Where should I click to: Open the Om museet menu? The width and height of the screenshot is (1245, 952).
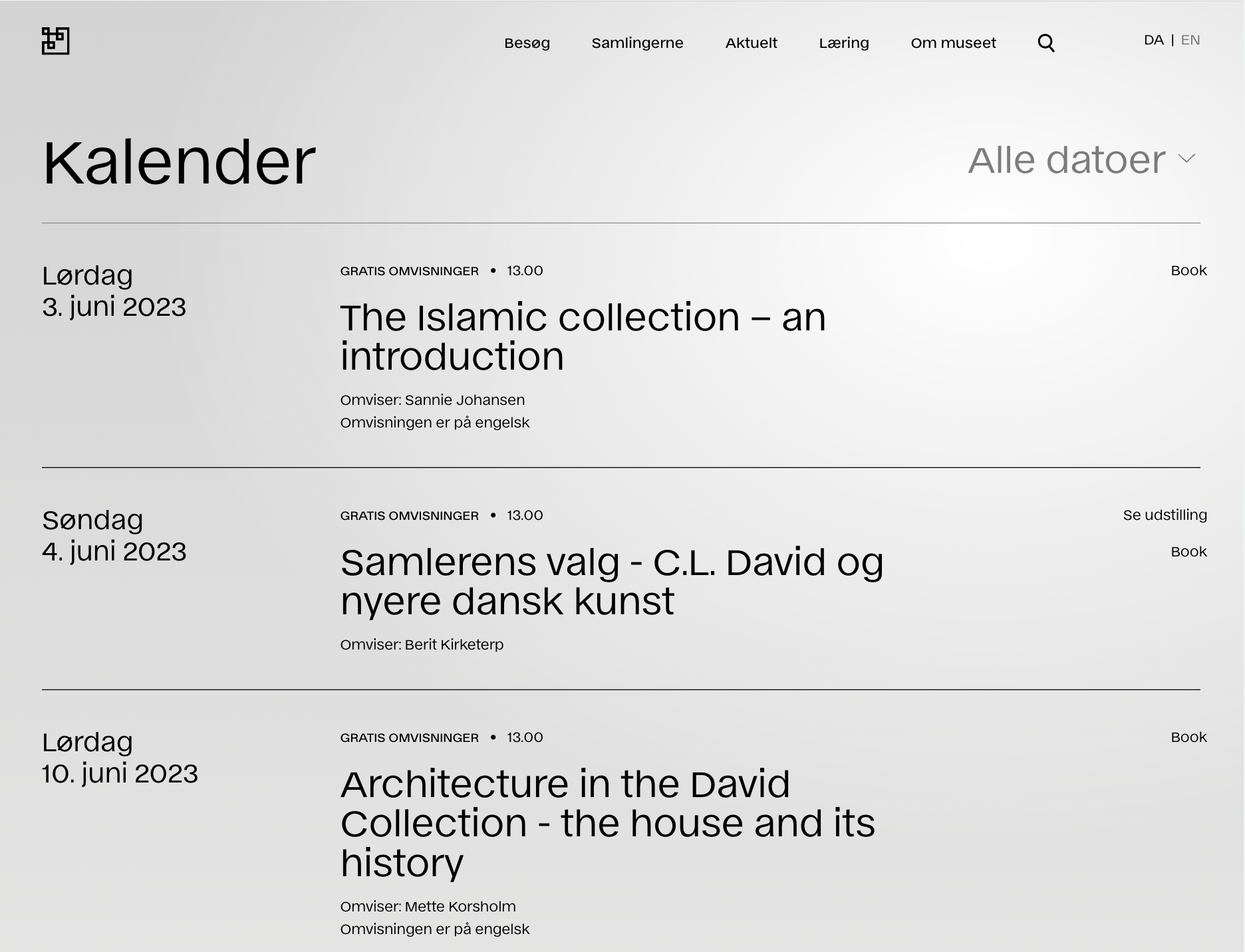pos(953,43)
